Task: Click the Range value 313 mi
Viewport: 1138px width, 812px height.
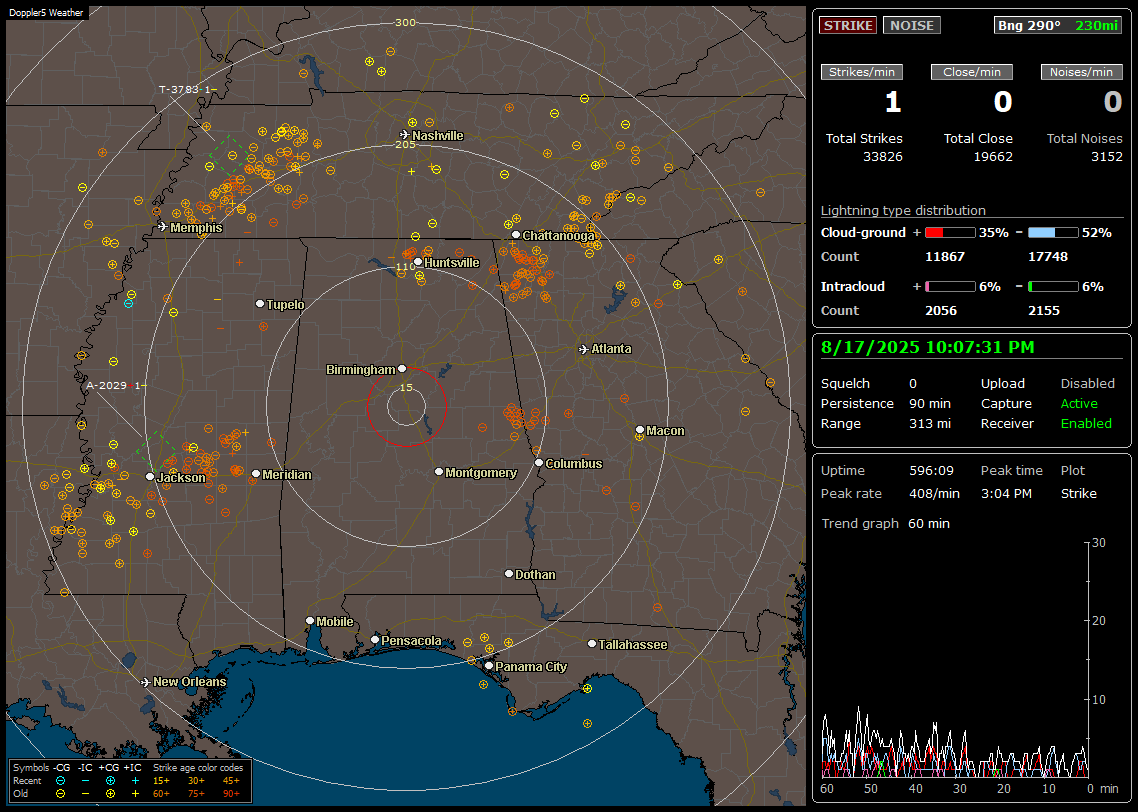Action: click(x=930, y=424)
